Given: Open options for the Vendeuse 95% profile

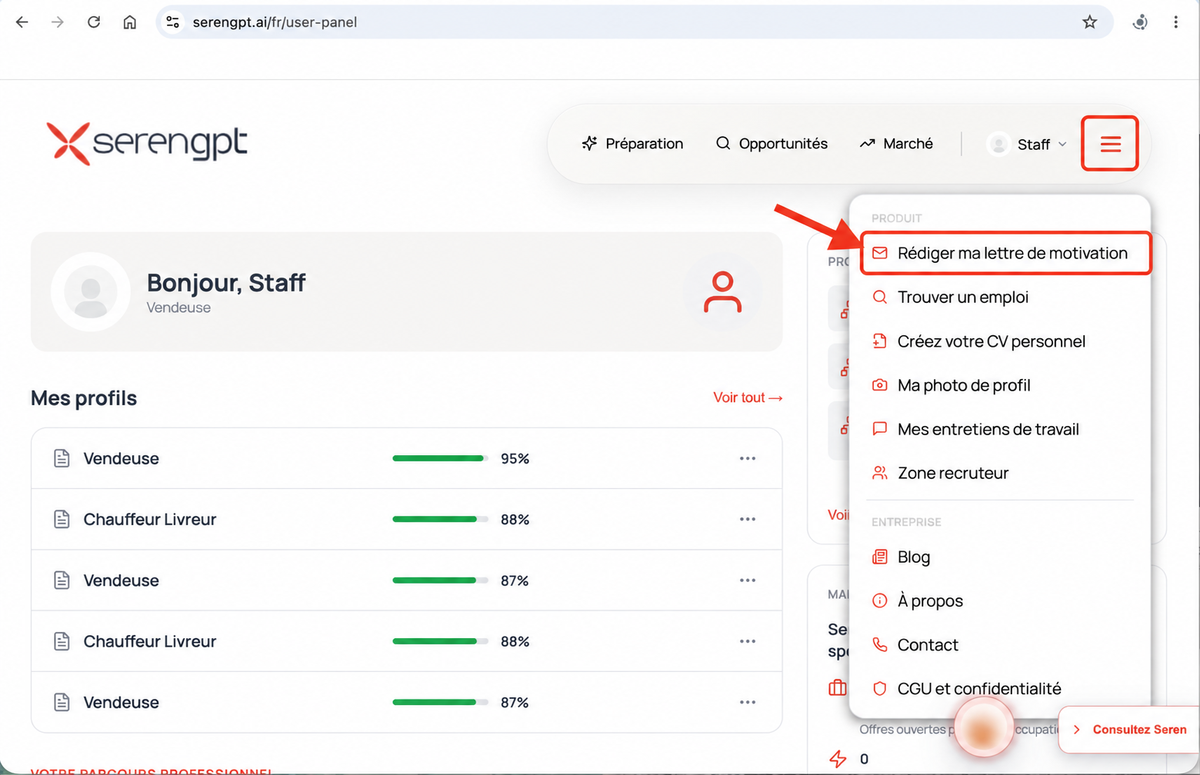Looking at the screenshot, I should tap(747, 458).
